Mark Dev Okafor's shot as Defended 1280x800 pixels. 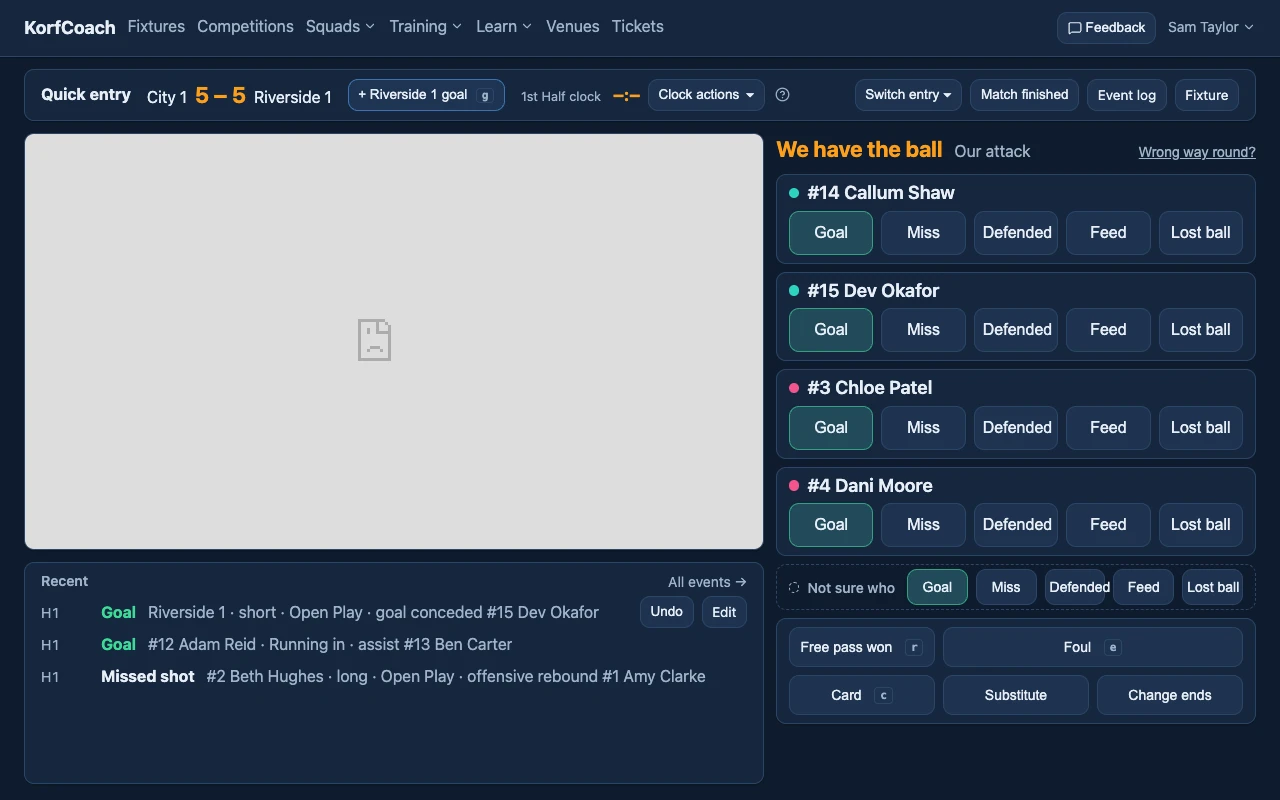(1016, 330)
